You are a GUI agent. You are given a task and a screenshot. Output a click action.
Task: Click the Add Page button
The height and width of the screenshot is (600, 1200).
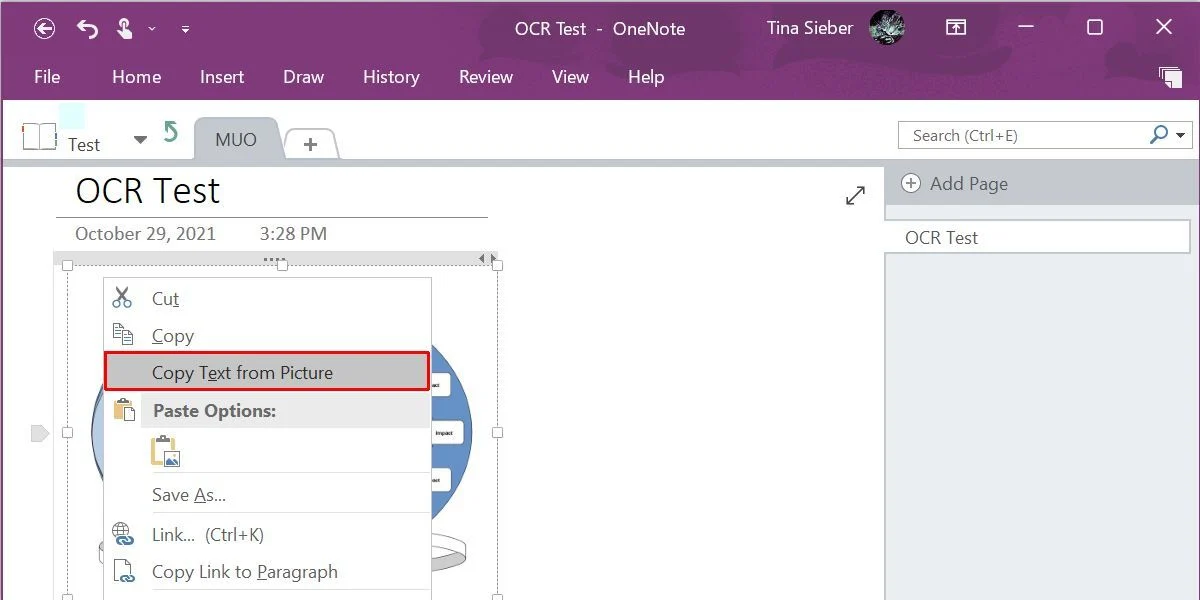point(955,184)
